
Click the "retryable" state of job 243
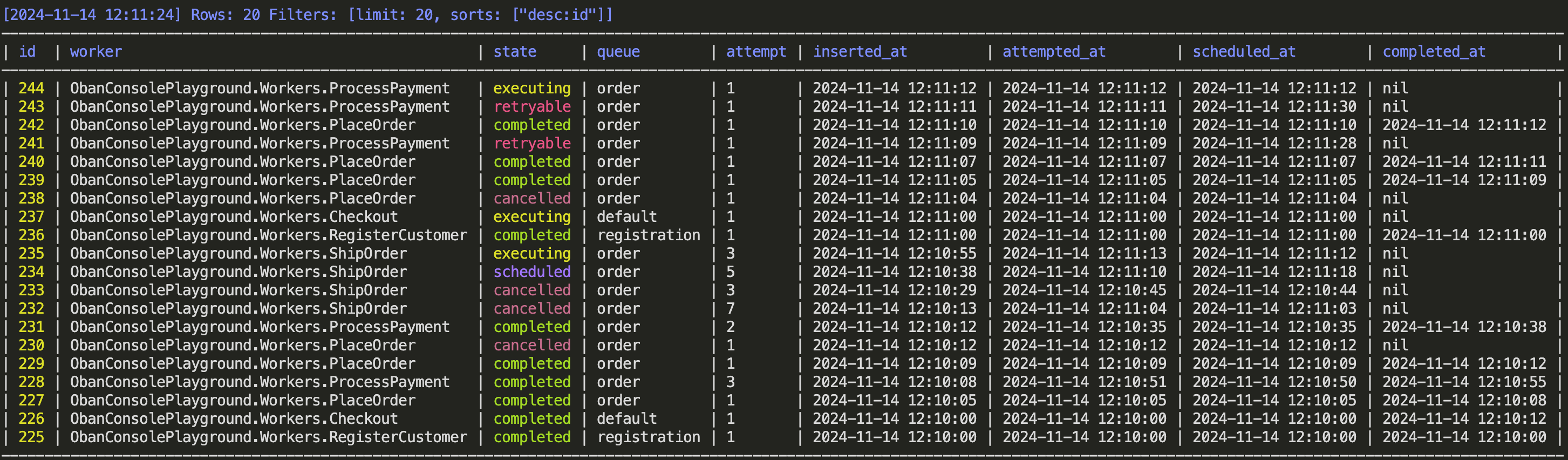tap(531, 106)
